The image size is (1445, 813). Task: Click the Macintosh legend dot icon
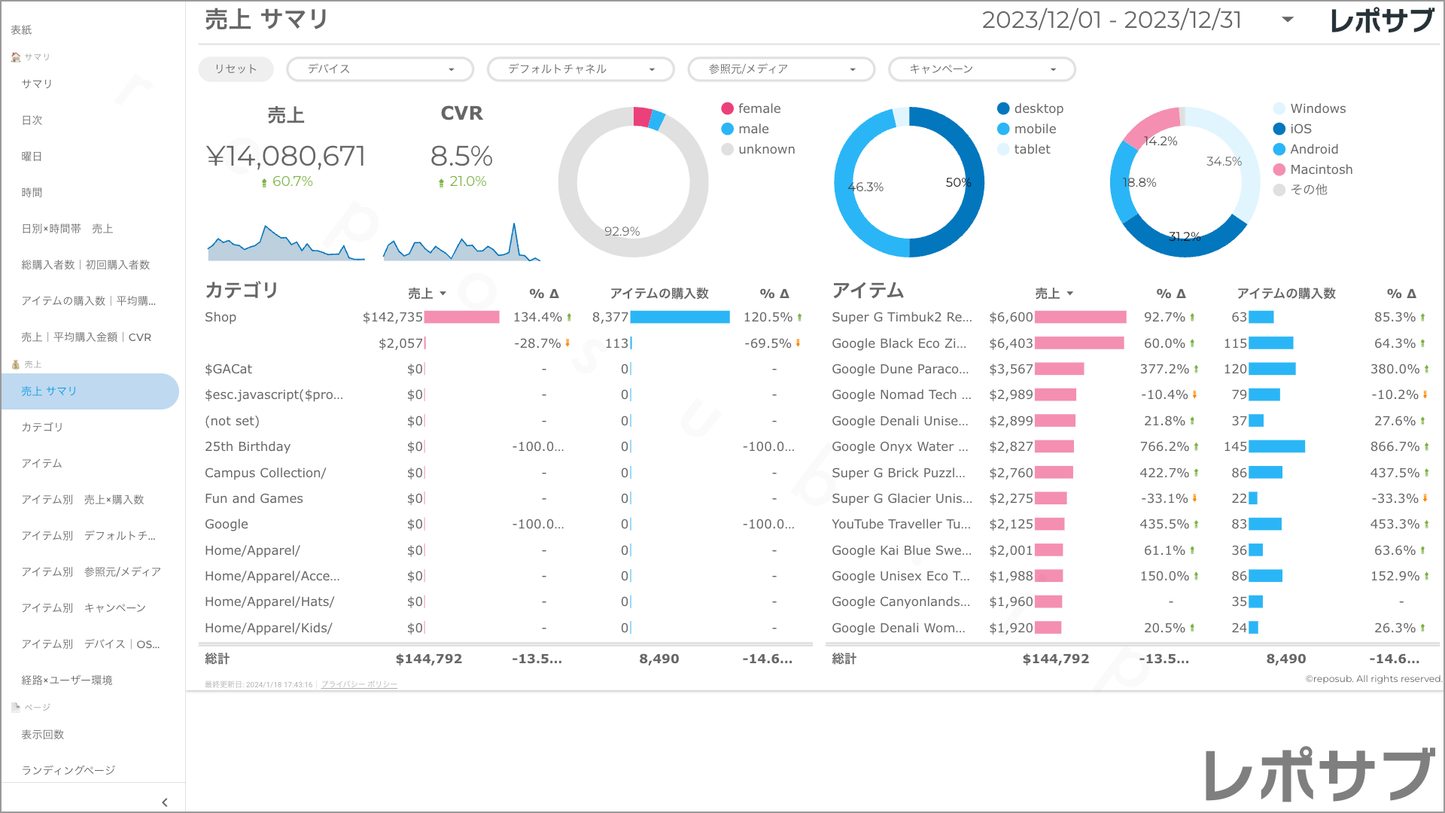pos(1279,170)
